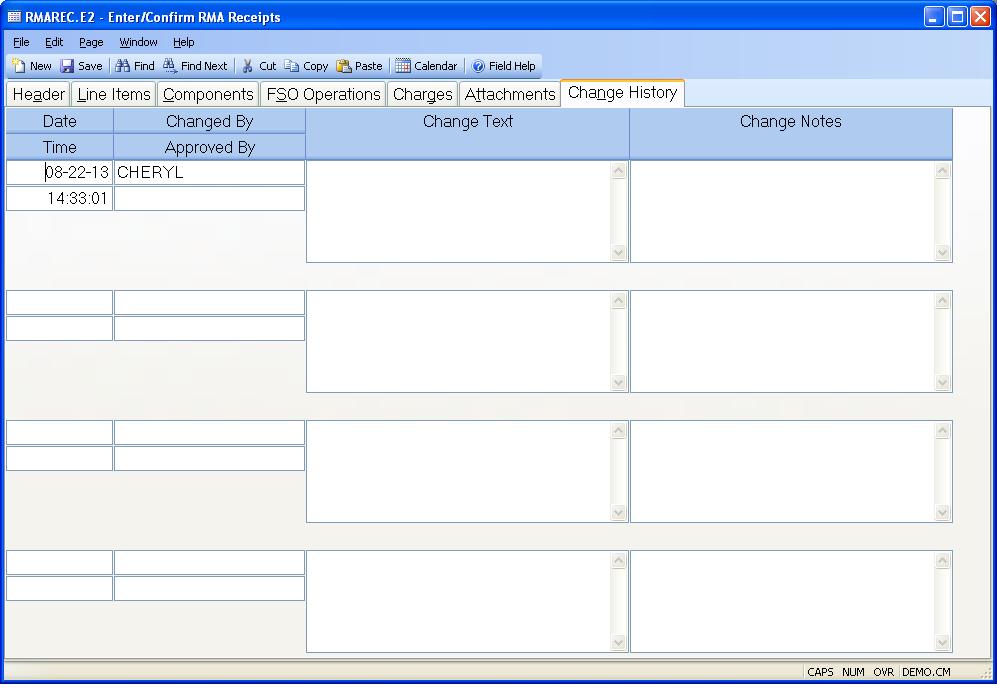Click the first Change Text box
The height and width of the screenshot is (689, 997).
pyautogui.click(x=458, y=211)
